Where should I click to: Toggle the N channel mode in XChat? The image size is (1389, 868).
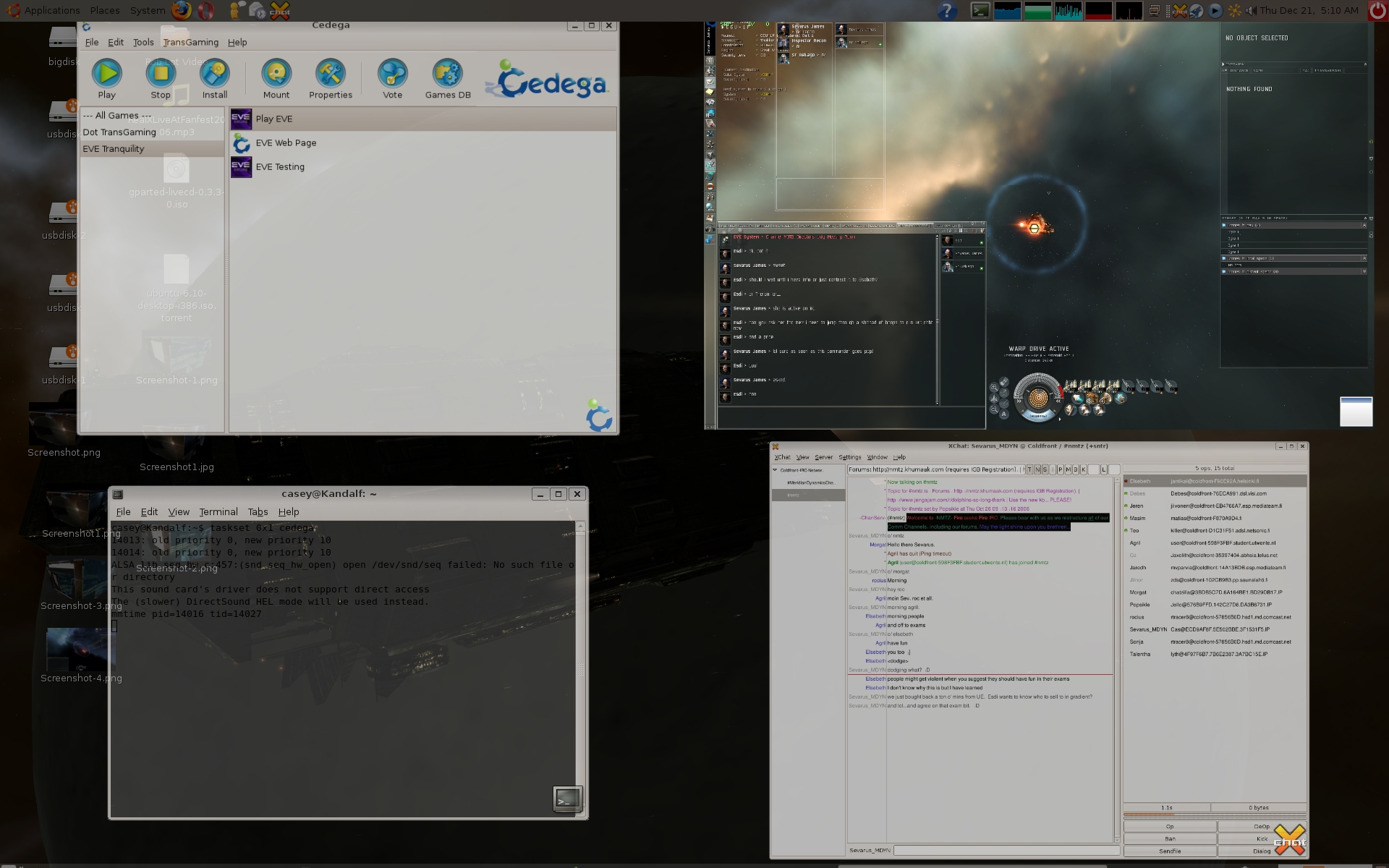1037,469
